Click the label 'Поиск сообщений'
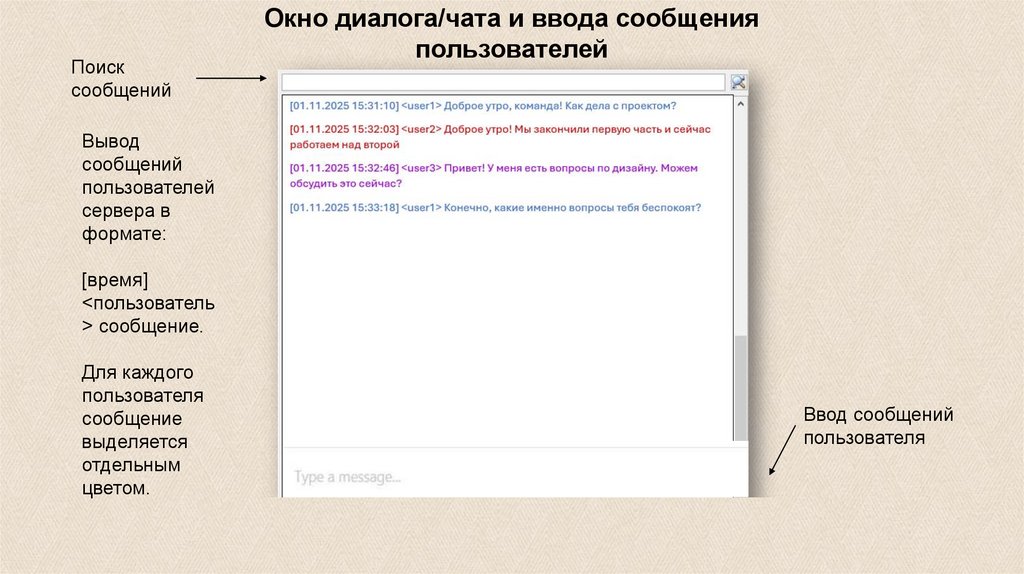This screenshot has height=574, width=1024. point(121,78)
